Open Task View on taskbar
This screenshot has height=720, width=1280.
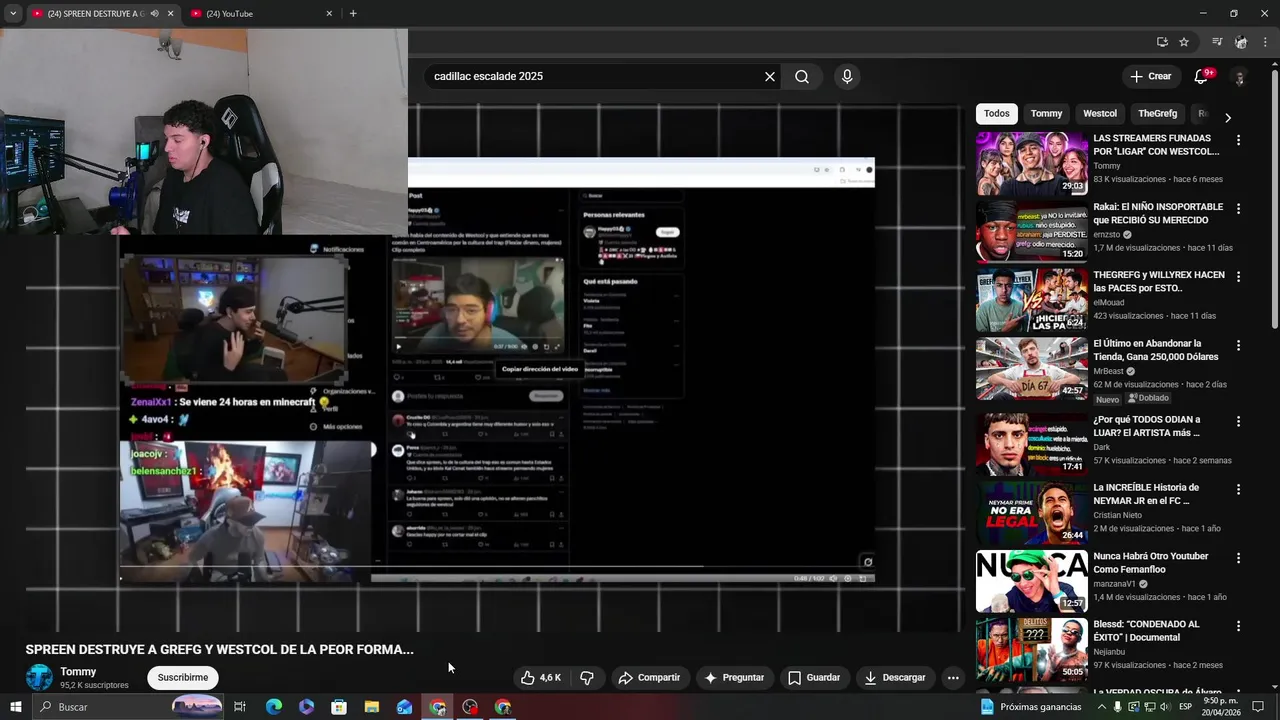[240, 707]
